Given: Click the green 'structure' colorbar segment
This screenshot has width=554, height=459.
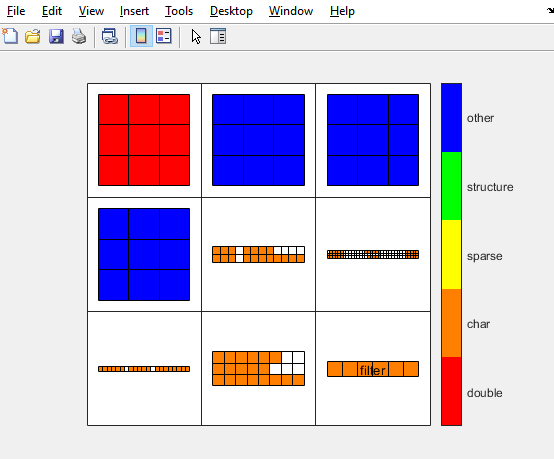Looking at the screenshot, I should 451,186.
